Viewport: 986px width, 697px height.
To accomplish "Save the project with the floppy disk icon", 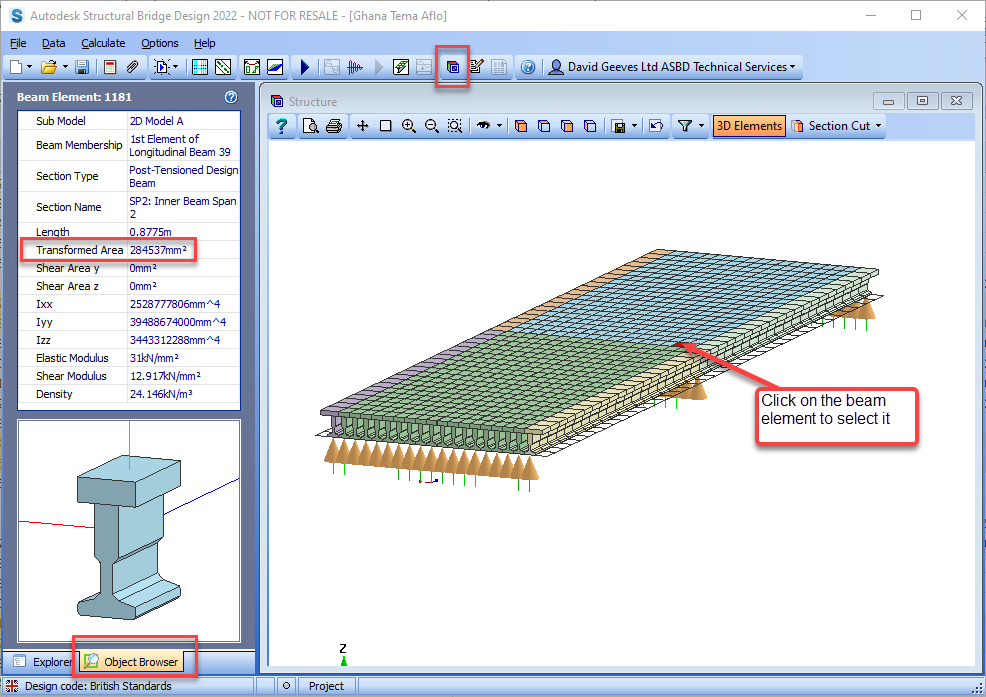I will coord(82,67).
